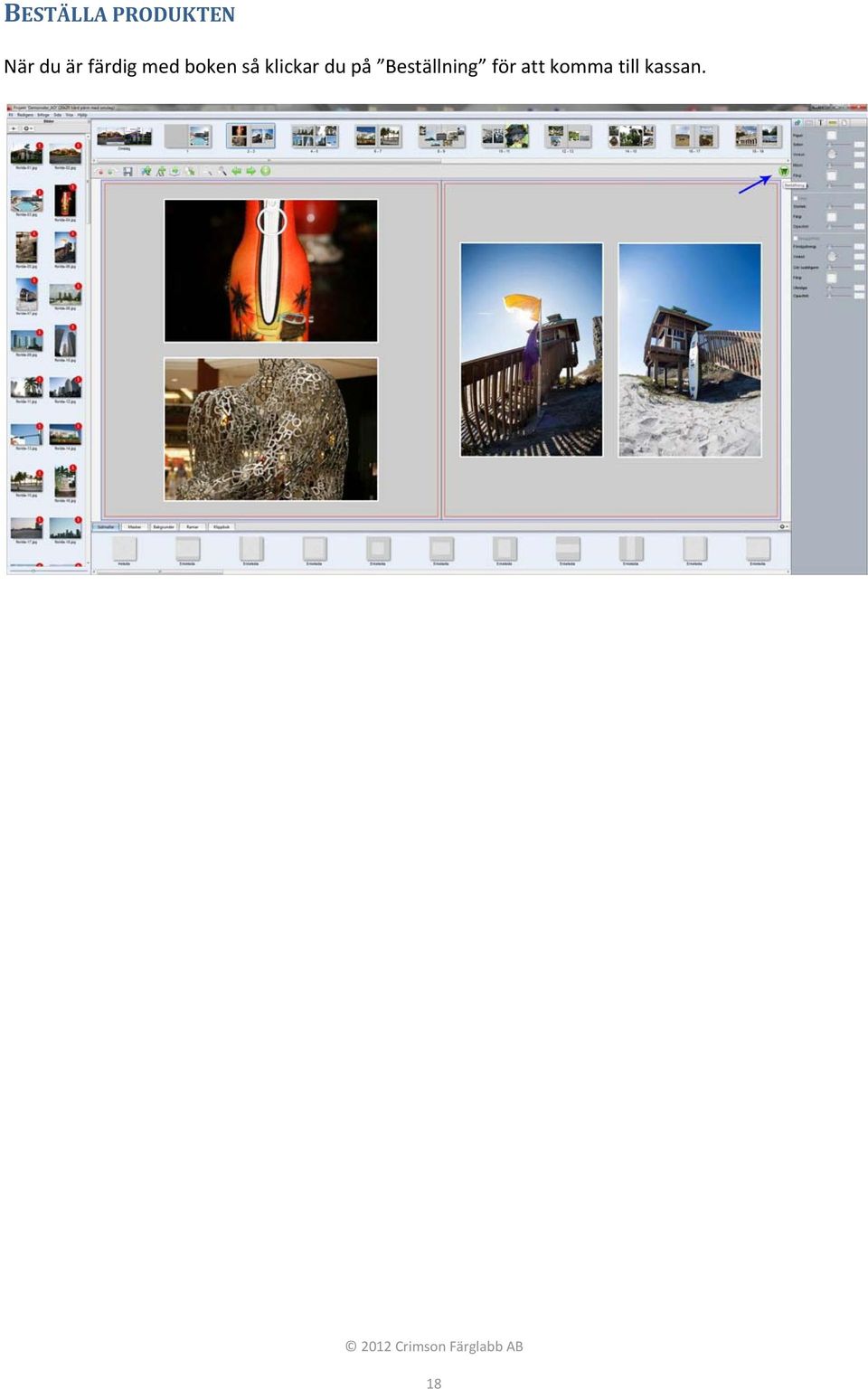The width and height of the screenshot is (868, 1389).
Task: Click the last tab icon in properties panel
Action: (844, 122)
